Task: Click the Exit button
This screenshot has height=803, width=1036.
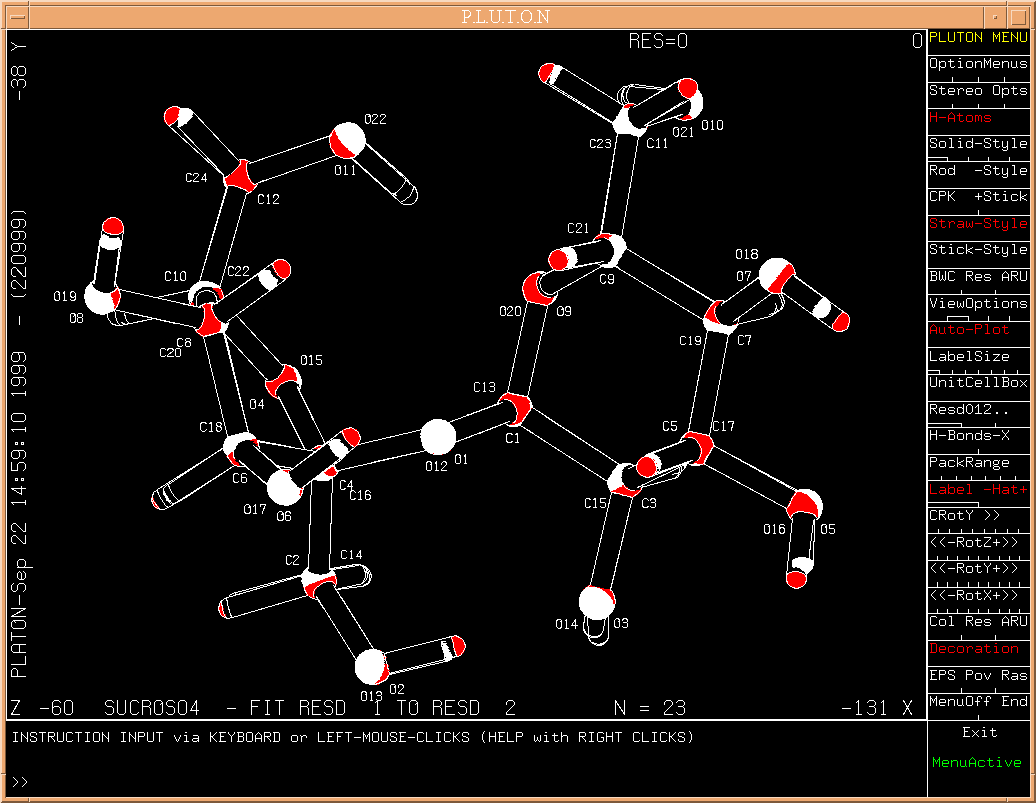Action: click(x=979, y=732)
